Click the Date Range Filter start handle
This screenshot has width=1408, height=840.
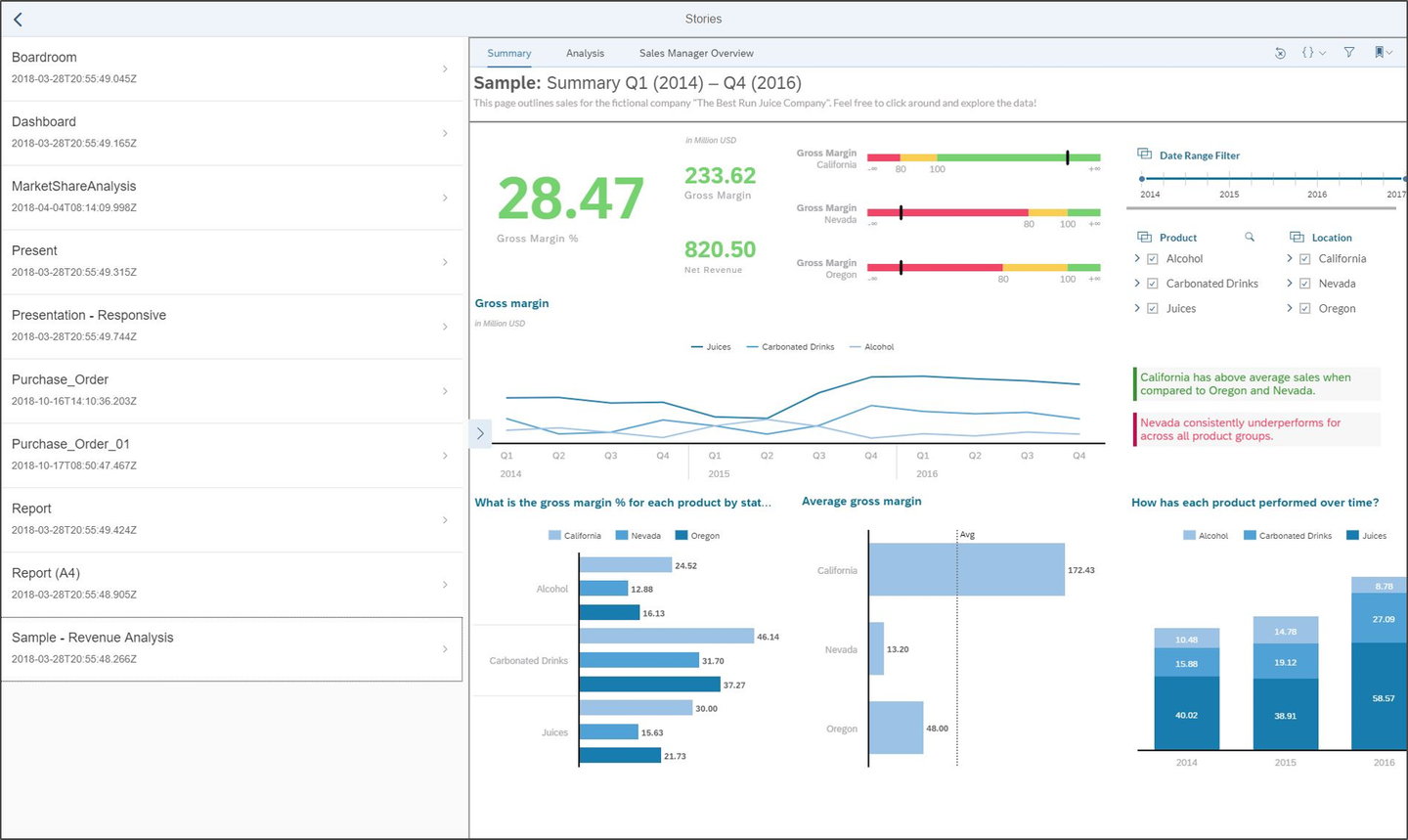click(1142, 179)
